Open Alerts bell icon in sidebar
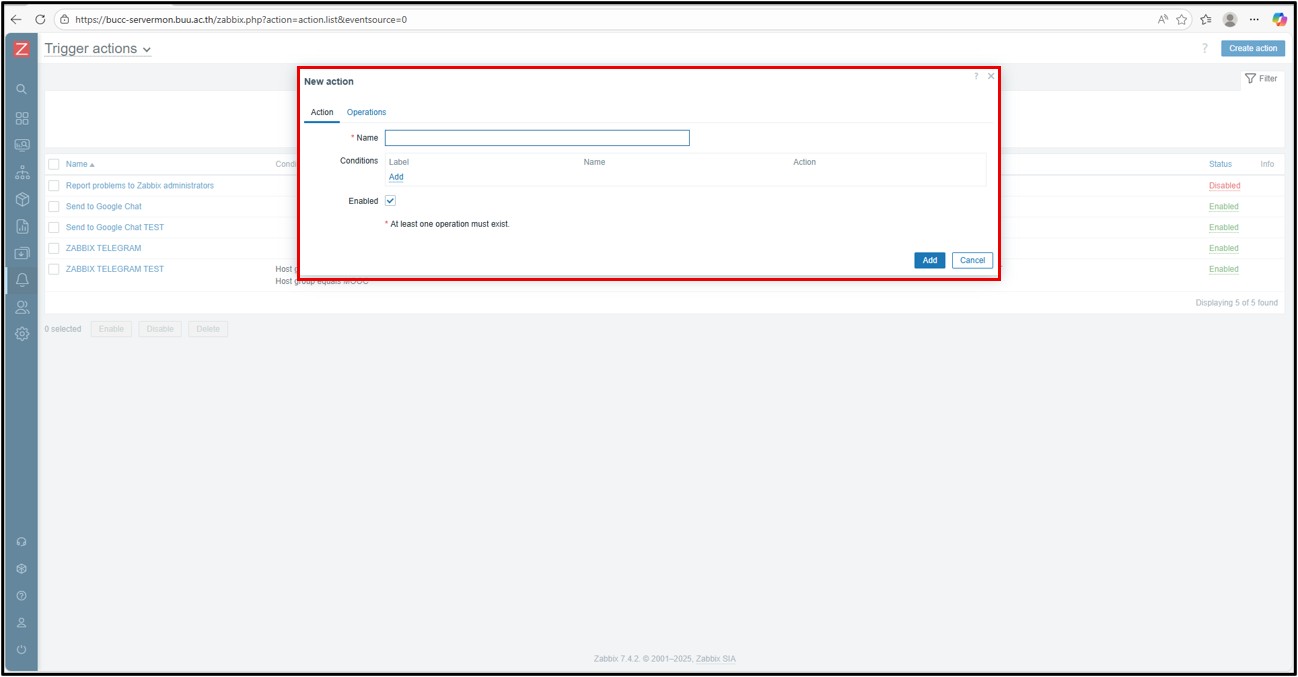The image size is (1298, 677). (x=22, y=280)
